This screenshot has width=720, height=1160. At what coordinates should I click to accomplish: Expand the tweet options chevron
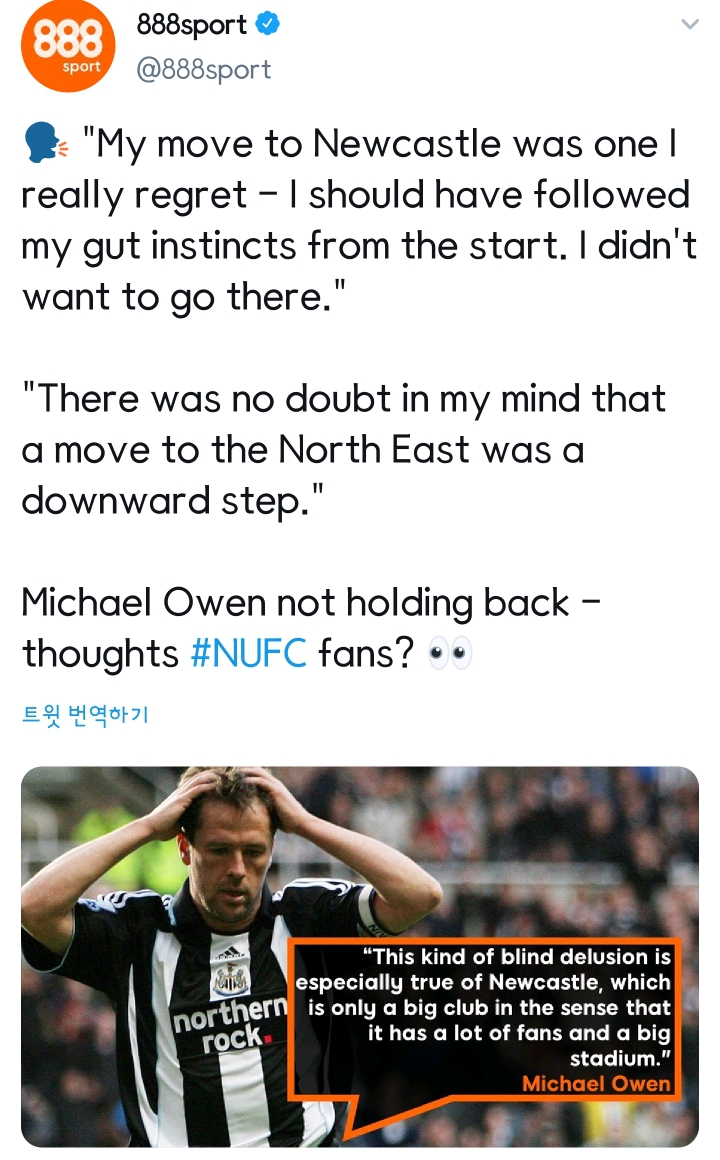[689, 25]
